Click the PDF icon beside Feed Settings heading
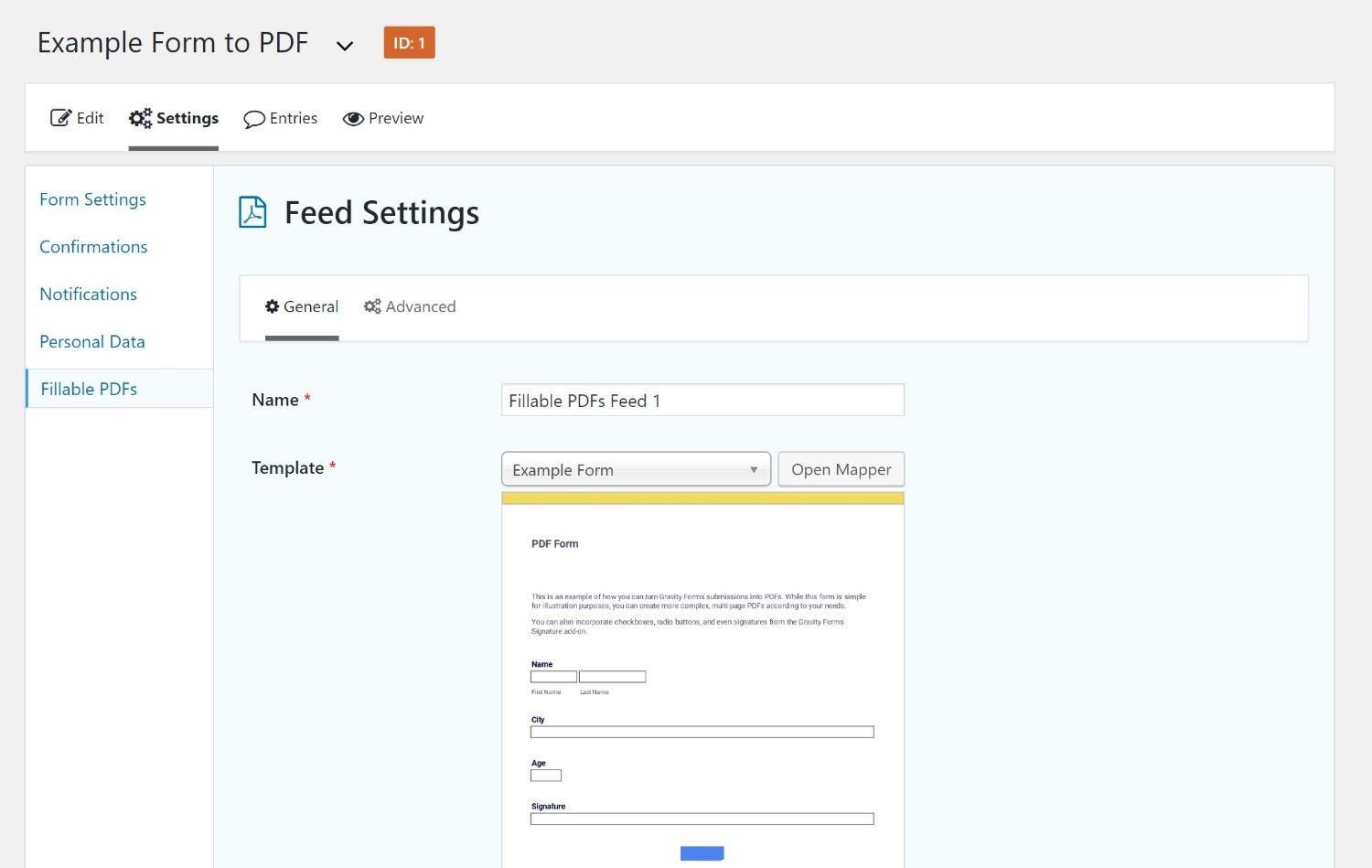 tap(252, 212)
